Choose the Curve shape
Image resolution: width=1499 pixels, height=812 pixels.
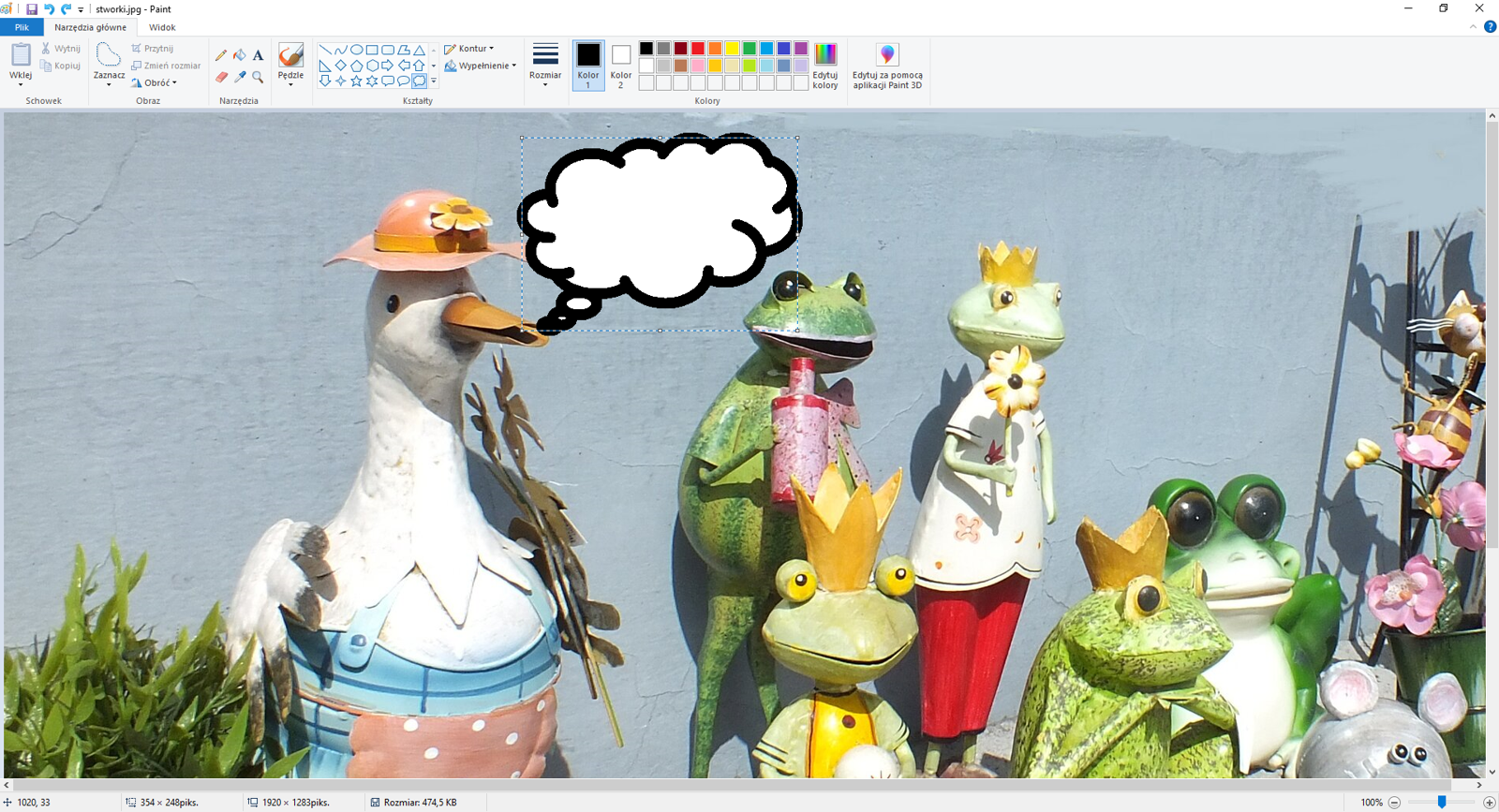[341, 50]
